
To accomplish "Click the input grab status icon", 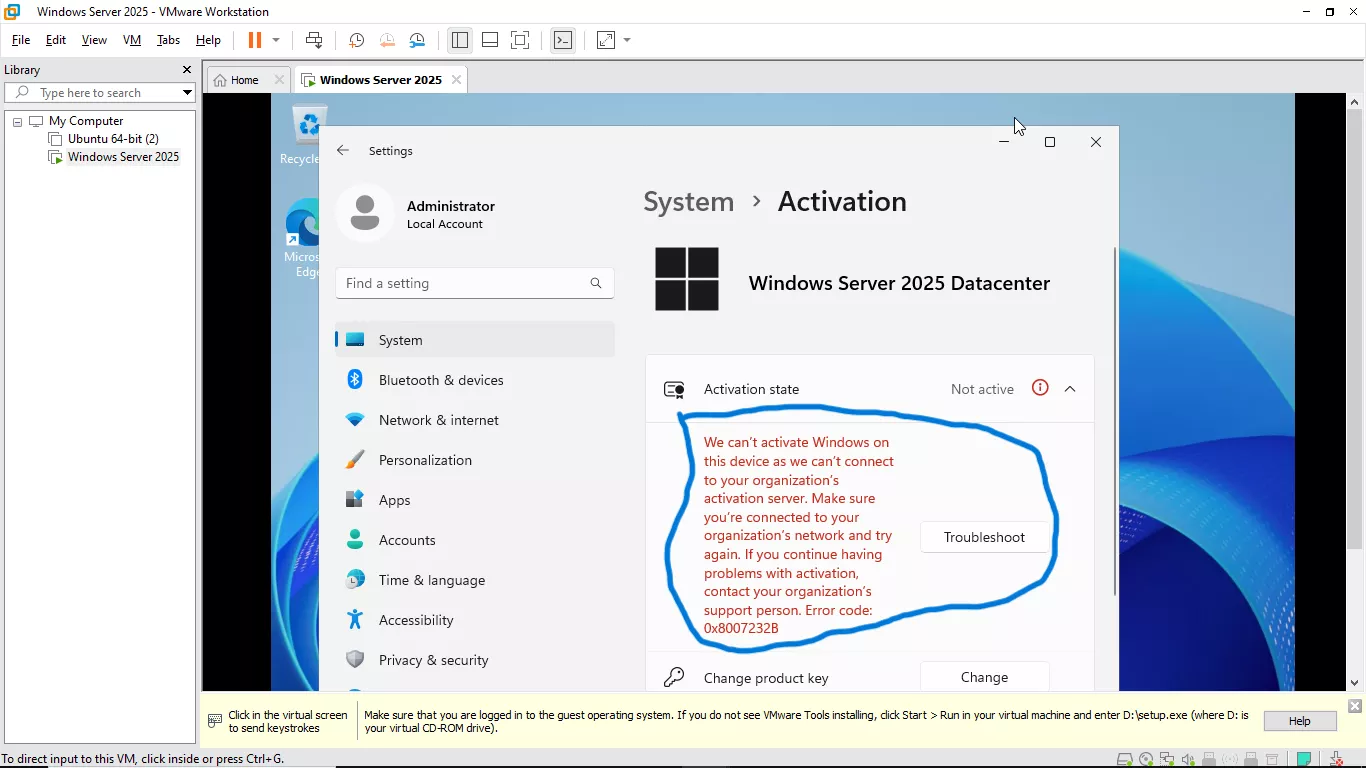I will coord(1336,759).
